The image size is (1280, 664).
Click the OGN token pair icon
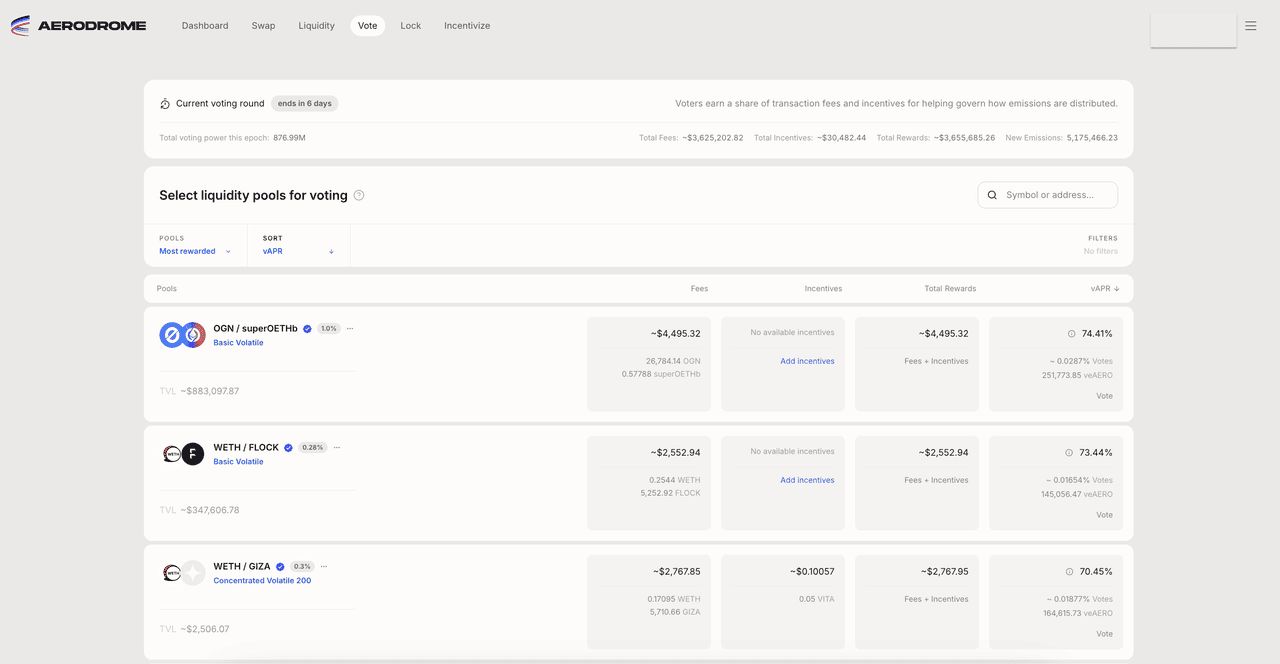182,335
